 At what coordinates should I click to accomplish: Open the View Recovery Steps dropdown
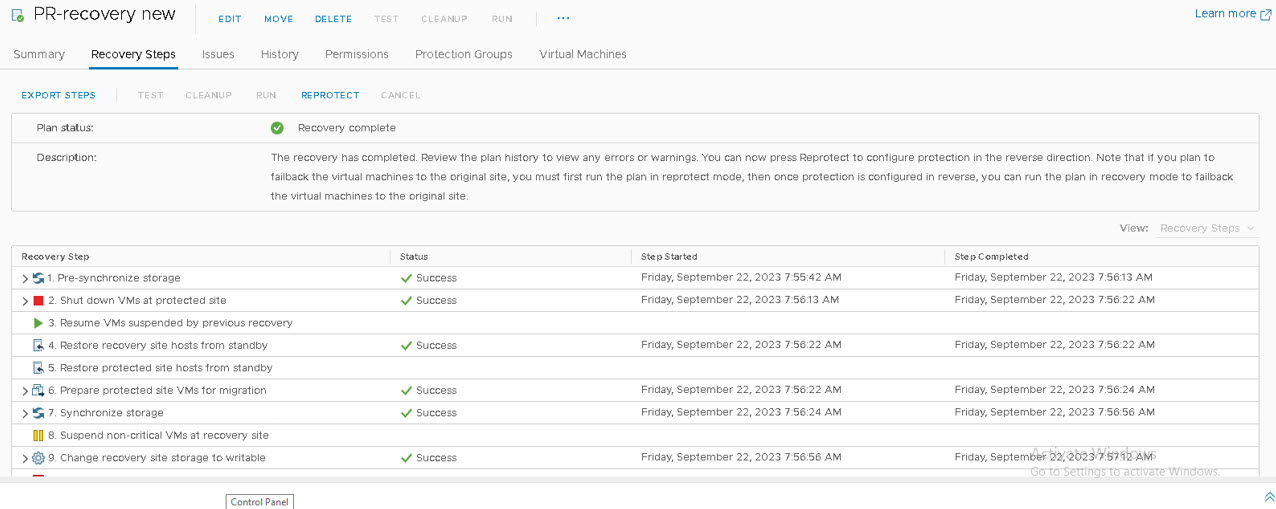(1207, 228)
